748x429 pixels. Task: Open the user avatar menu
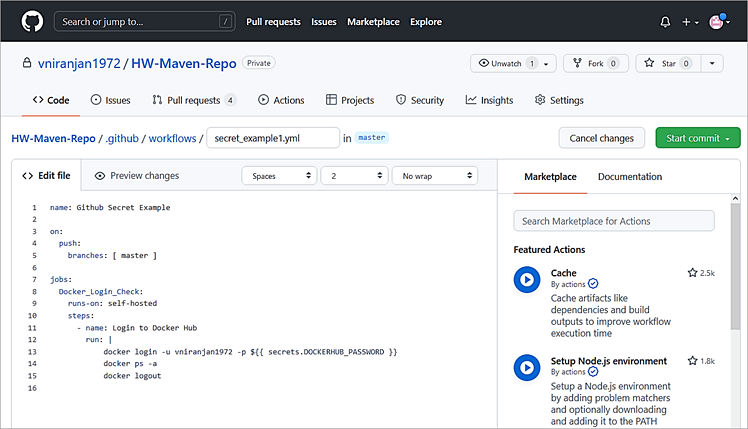point(719,21)
